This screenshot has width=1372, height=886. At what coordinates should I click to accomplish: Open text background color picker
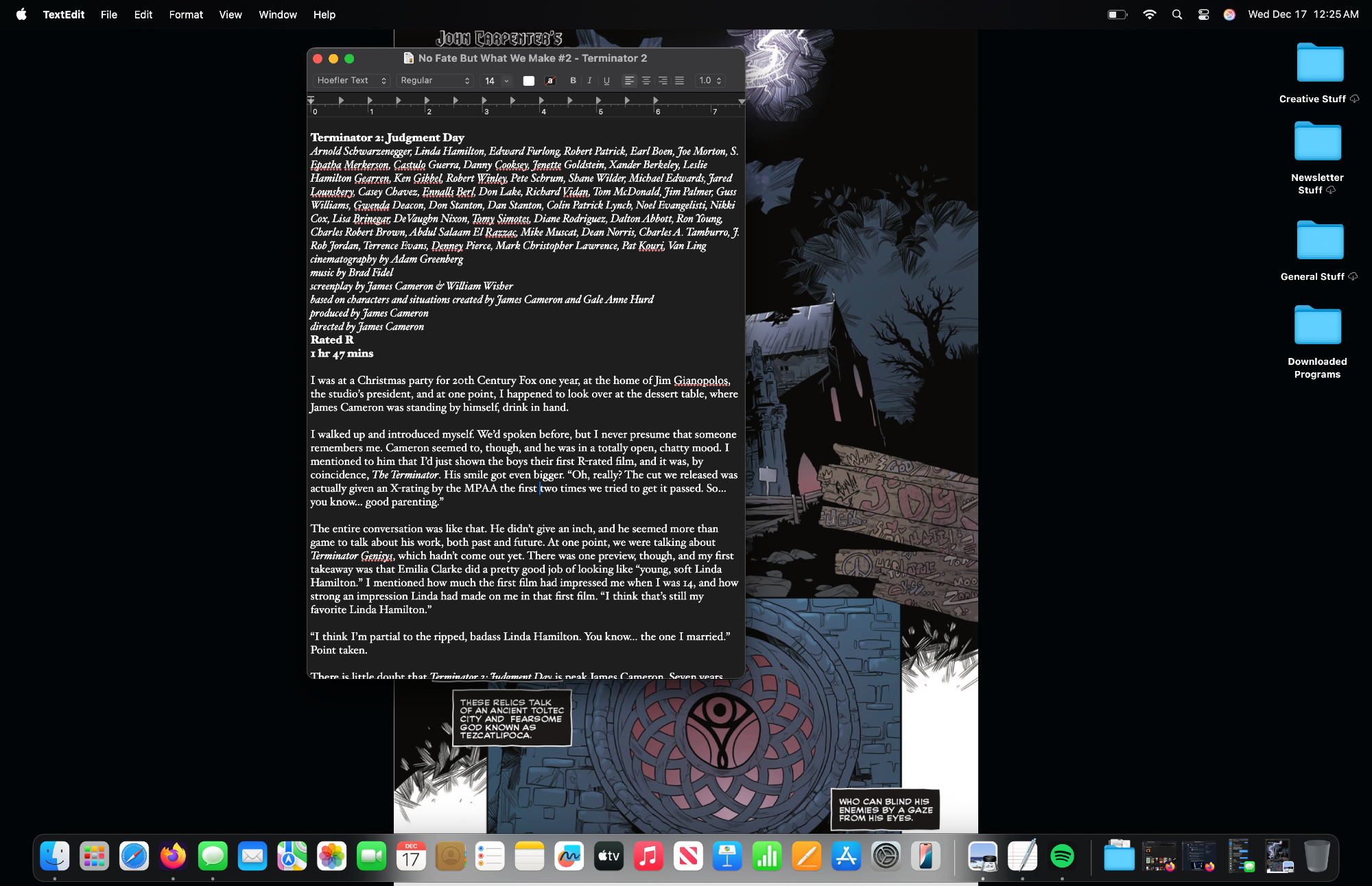pos(550,80)
